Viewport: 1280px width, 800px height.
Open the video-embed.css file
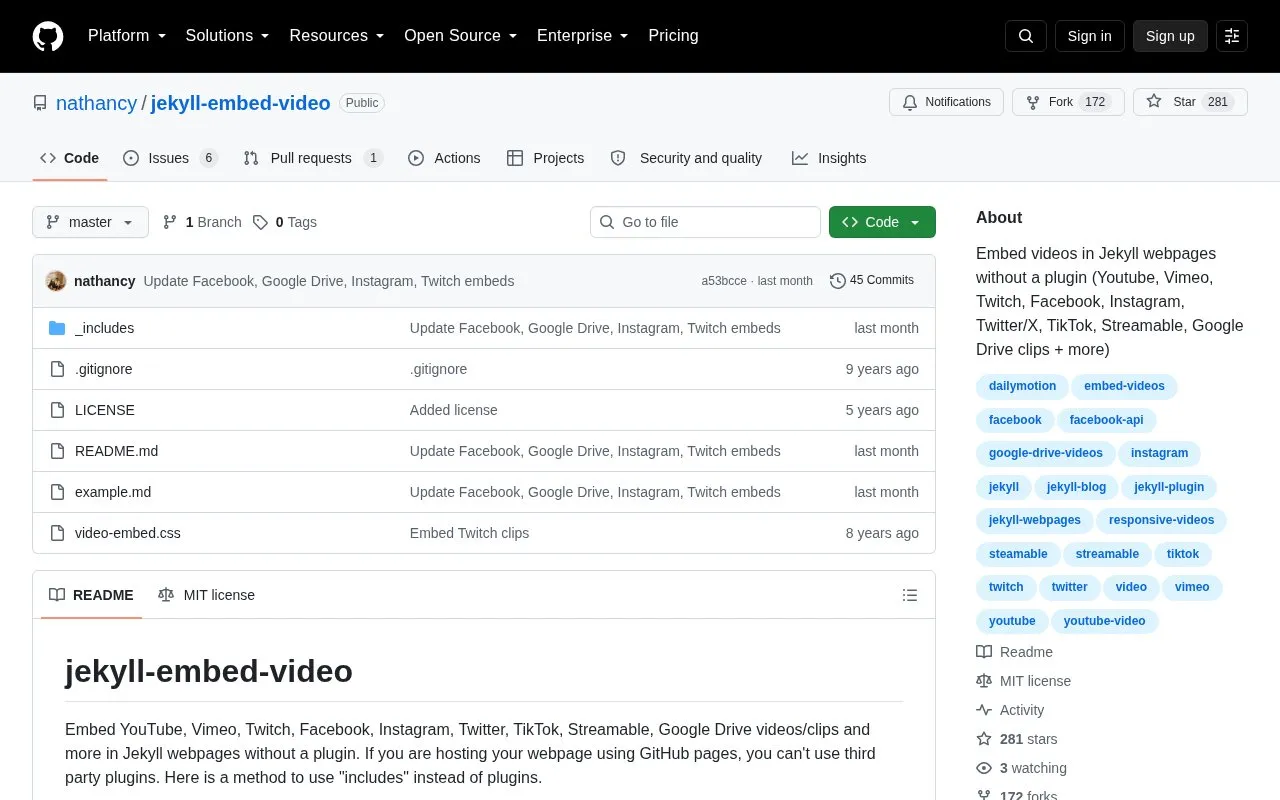click(128, 533)
